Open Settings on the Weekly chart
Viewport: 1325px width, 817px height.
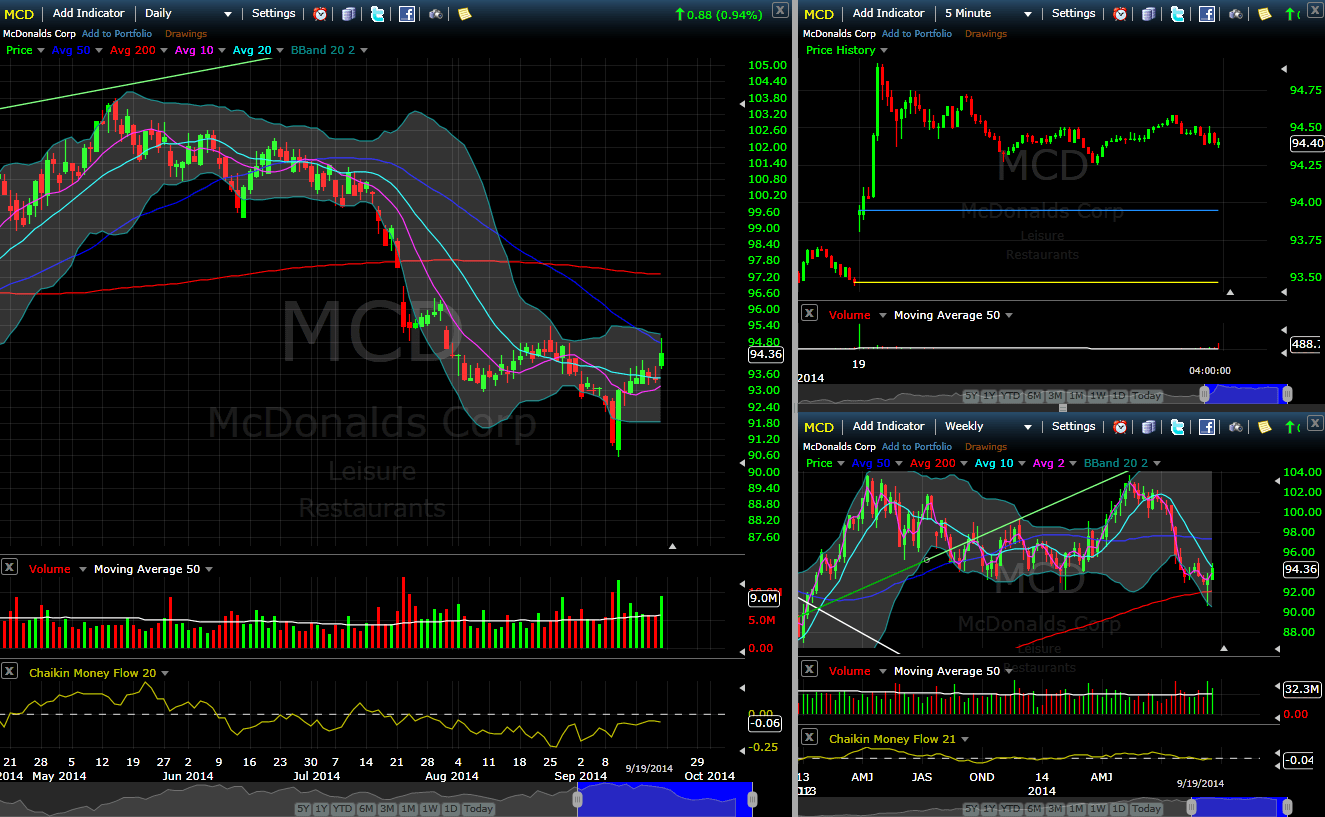[x=1073, y=427]
